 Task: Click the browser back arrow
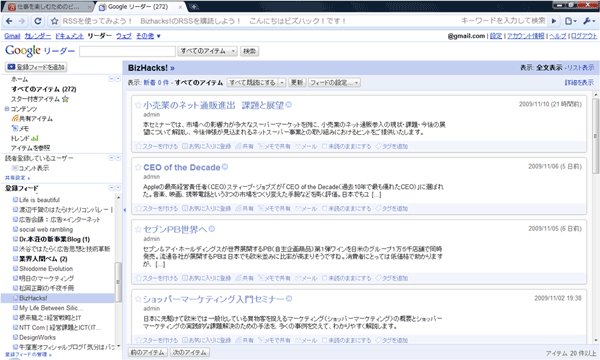pyautogui.click(x=9, y=21)
